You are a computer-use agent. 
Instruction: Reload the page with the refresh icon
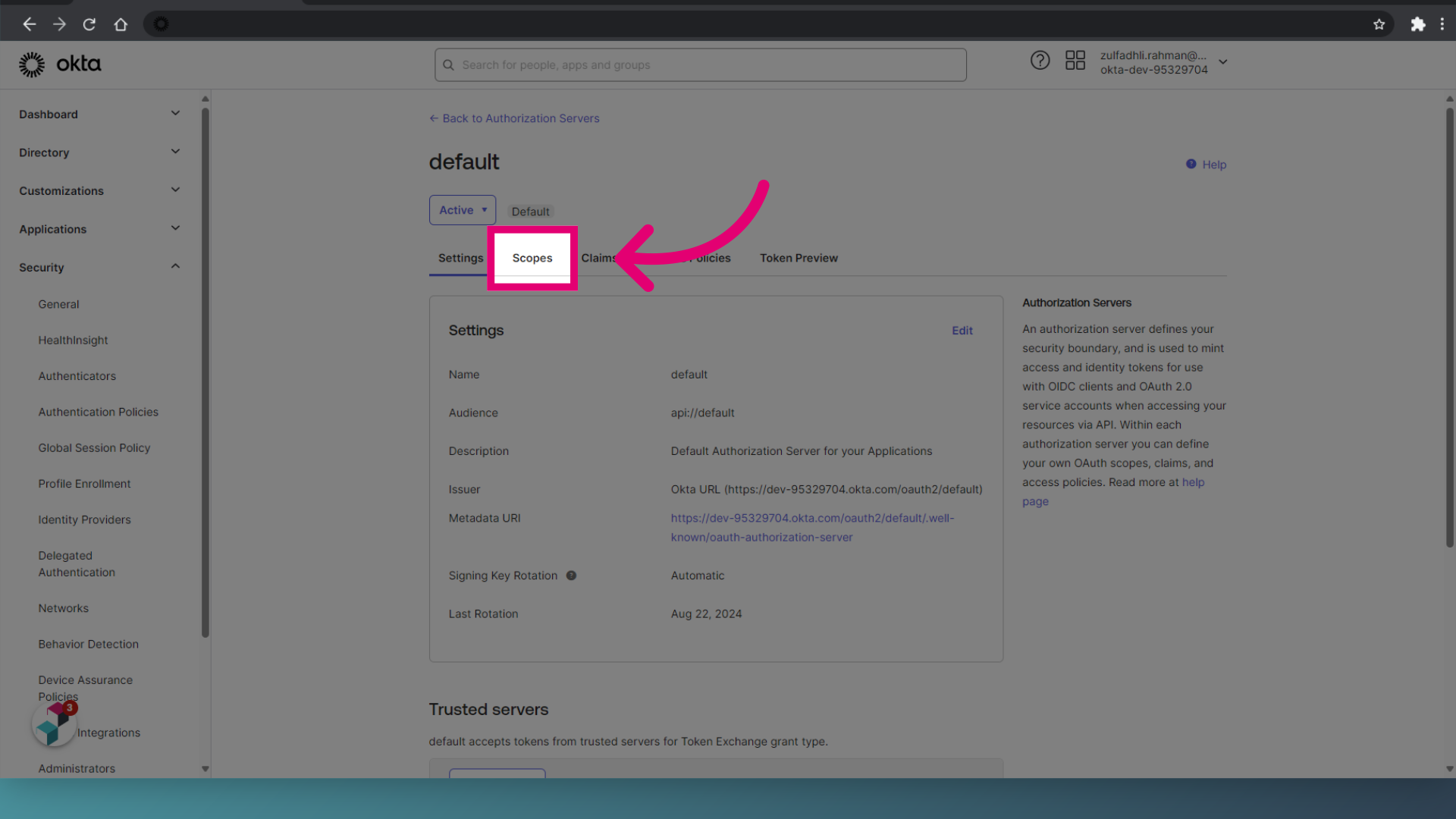click(89, 24)
